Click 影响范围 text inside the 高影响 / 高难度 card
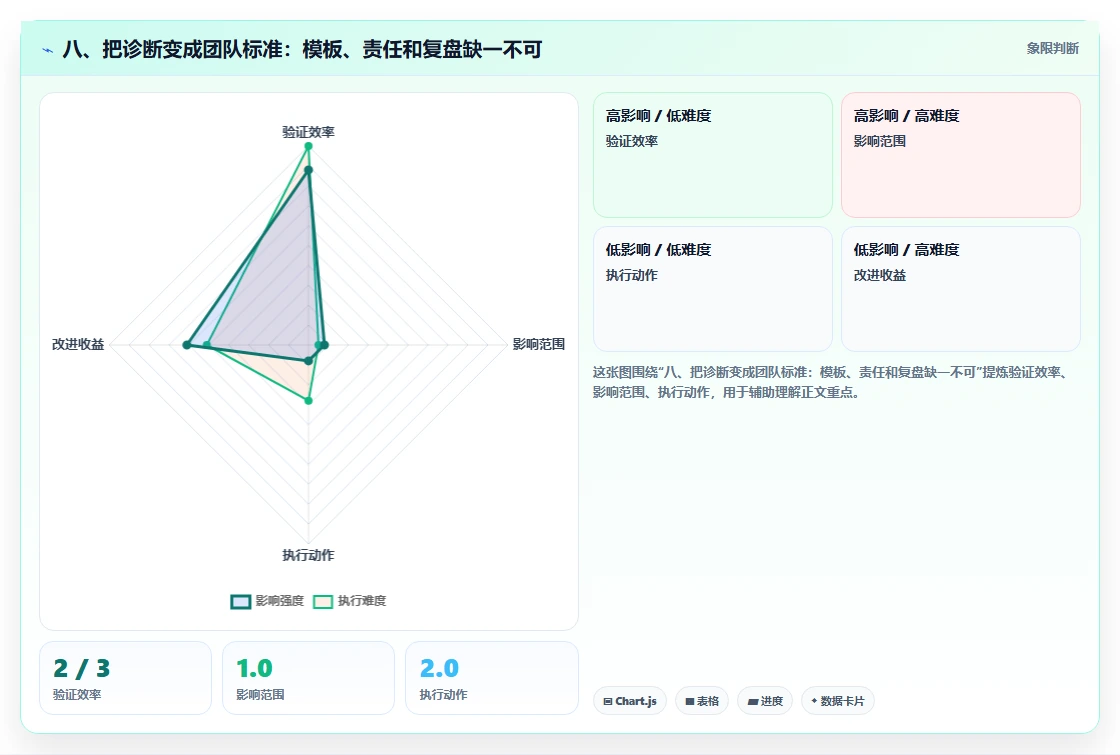This screenshot has height=755, width=1120. 880,141
